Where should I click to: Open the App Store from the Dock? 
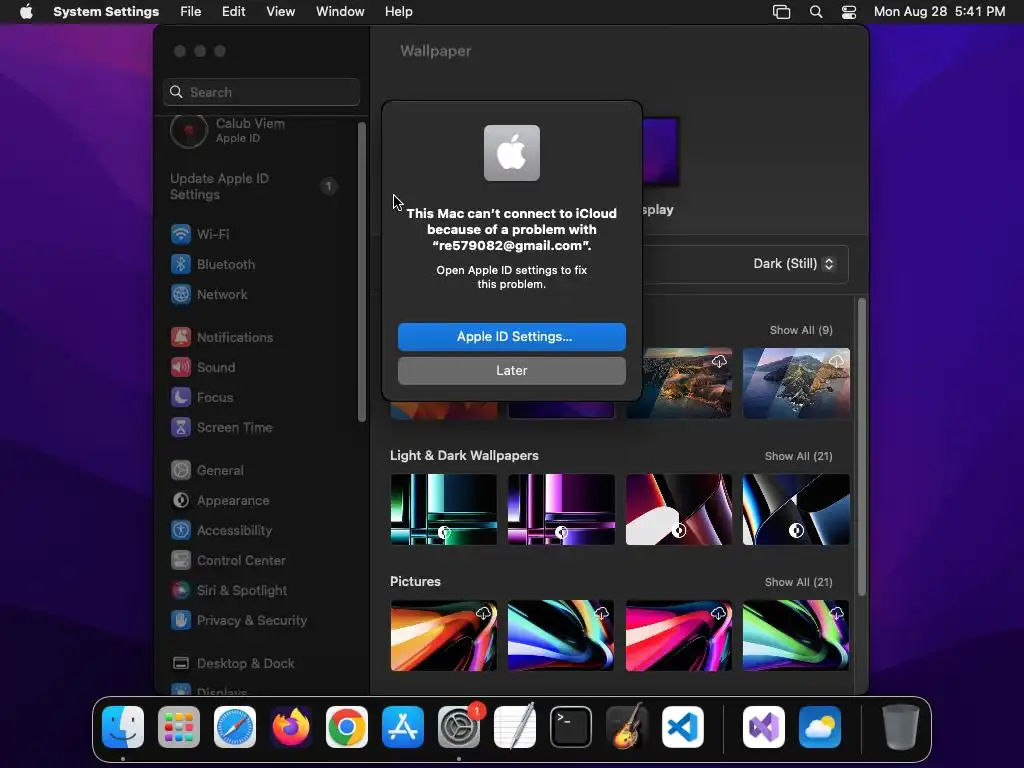[x=403, y=727]
